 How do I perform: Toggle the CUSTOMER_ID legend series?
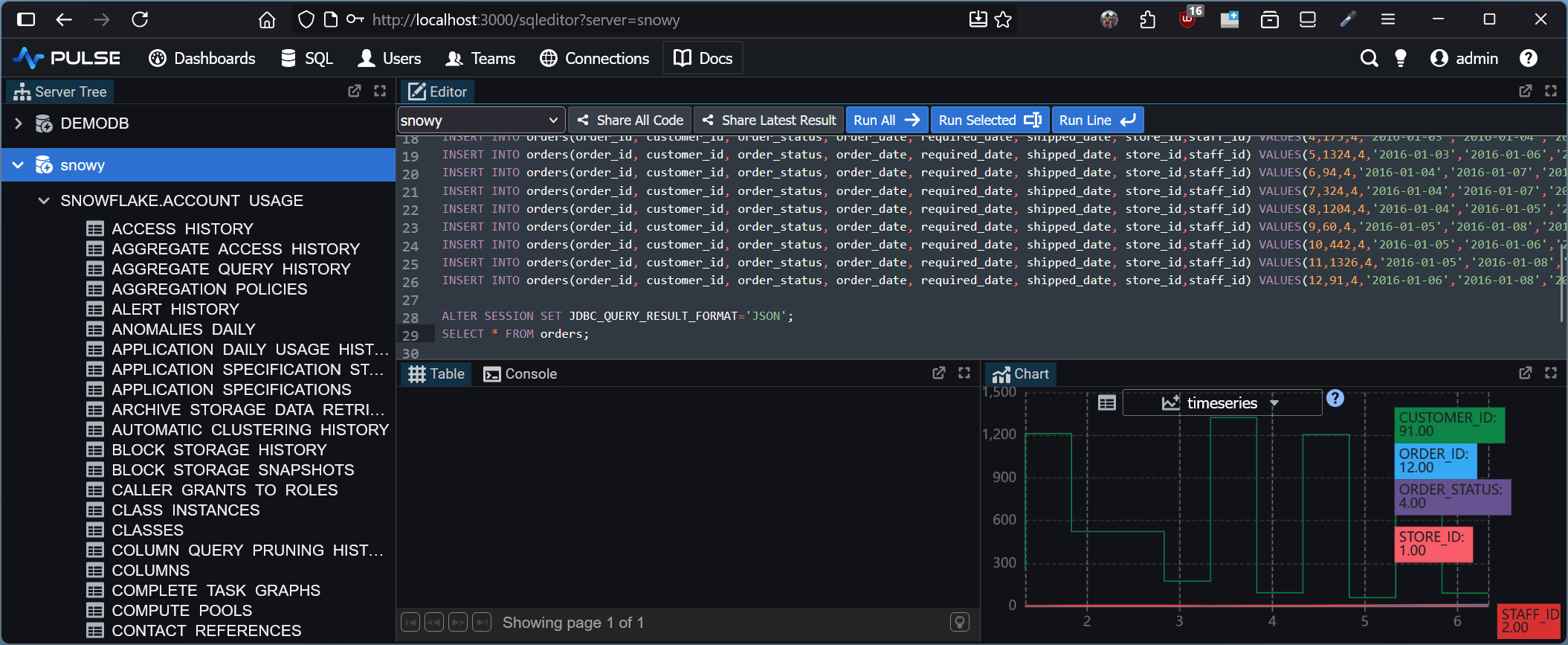coord(1448,424)
